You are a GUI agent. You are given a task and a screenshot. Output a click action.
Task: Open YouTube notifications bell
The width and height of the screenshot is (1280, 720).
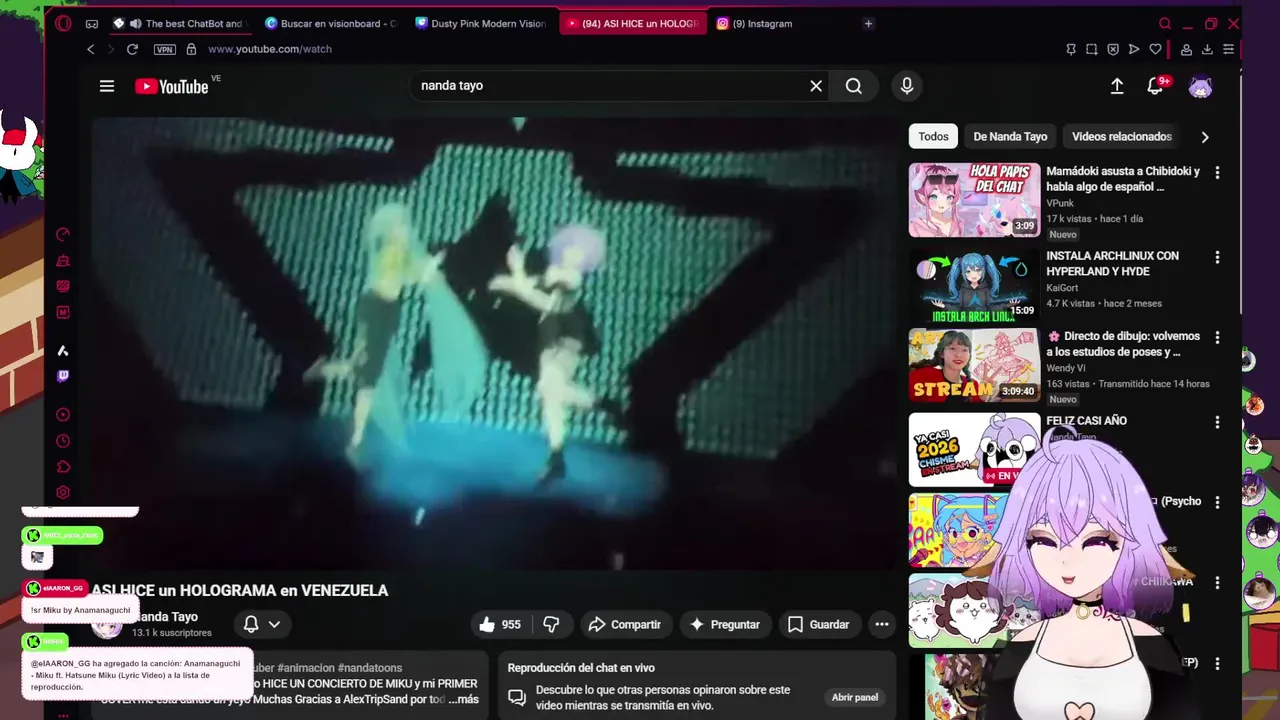(1155, 87)
